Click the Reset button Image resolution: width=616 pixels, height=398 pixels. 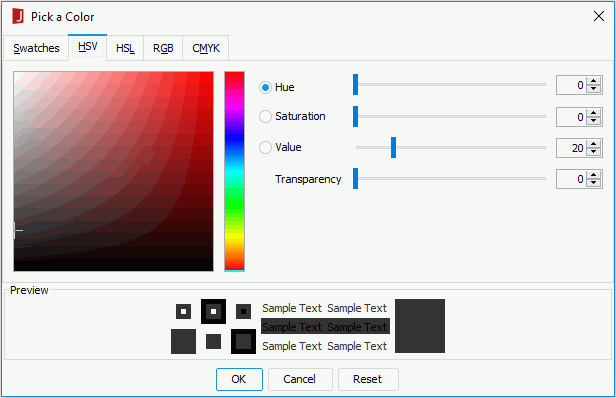pos(368,379)
